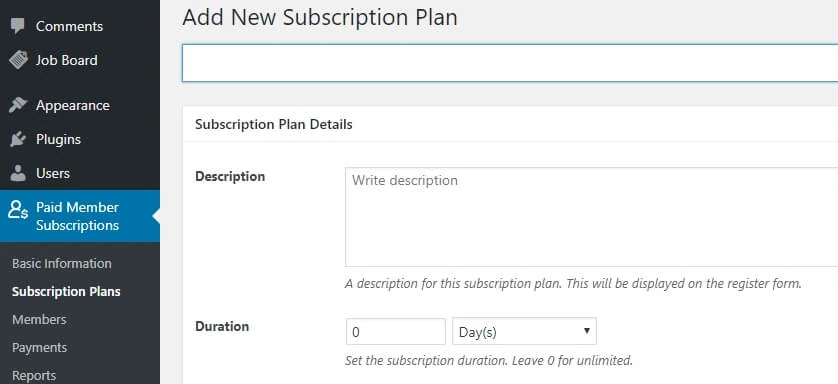Click the Comments menu label
This screenshot has width=838, height=384.
click(69, 26)
